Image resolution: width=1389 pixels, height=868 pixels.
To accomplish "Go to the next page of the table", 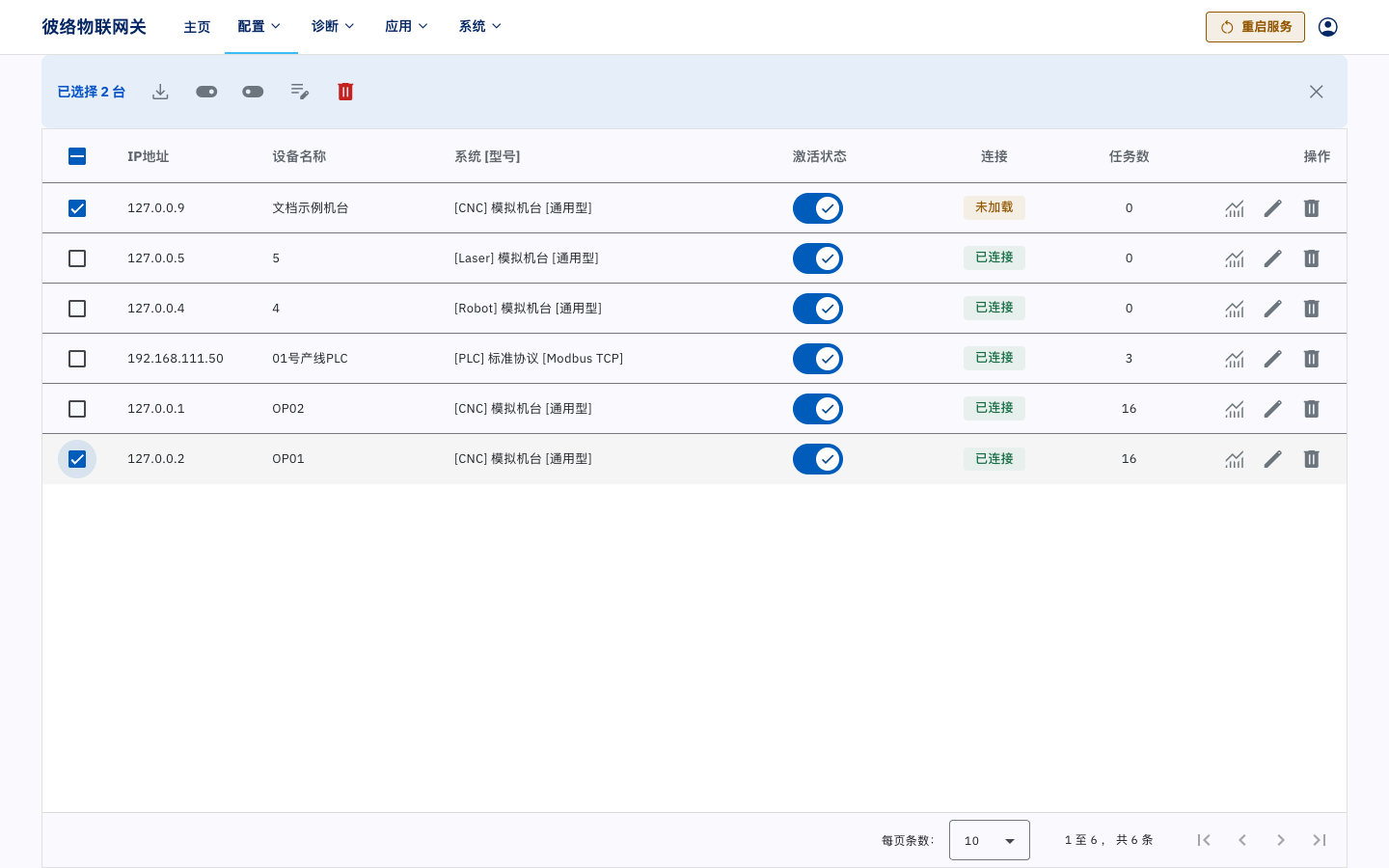I will pos(1281,840).
